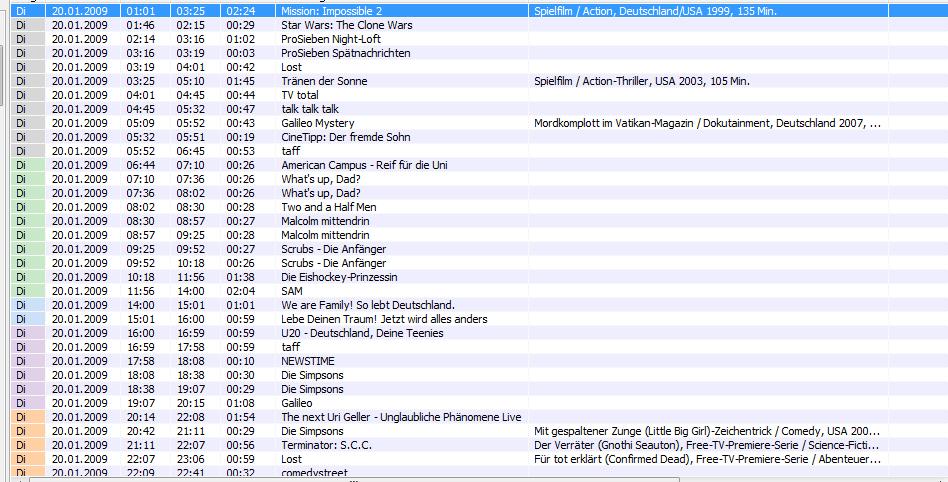Click the Tränen der Sonne description text
The height and width of the screenshot is (482, 948).
641,81
